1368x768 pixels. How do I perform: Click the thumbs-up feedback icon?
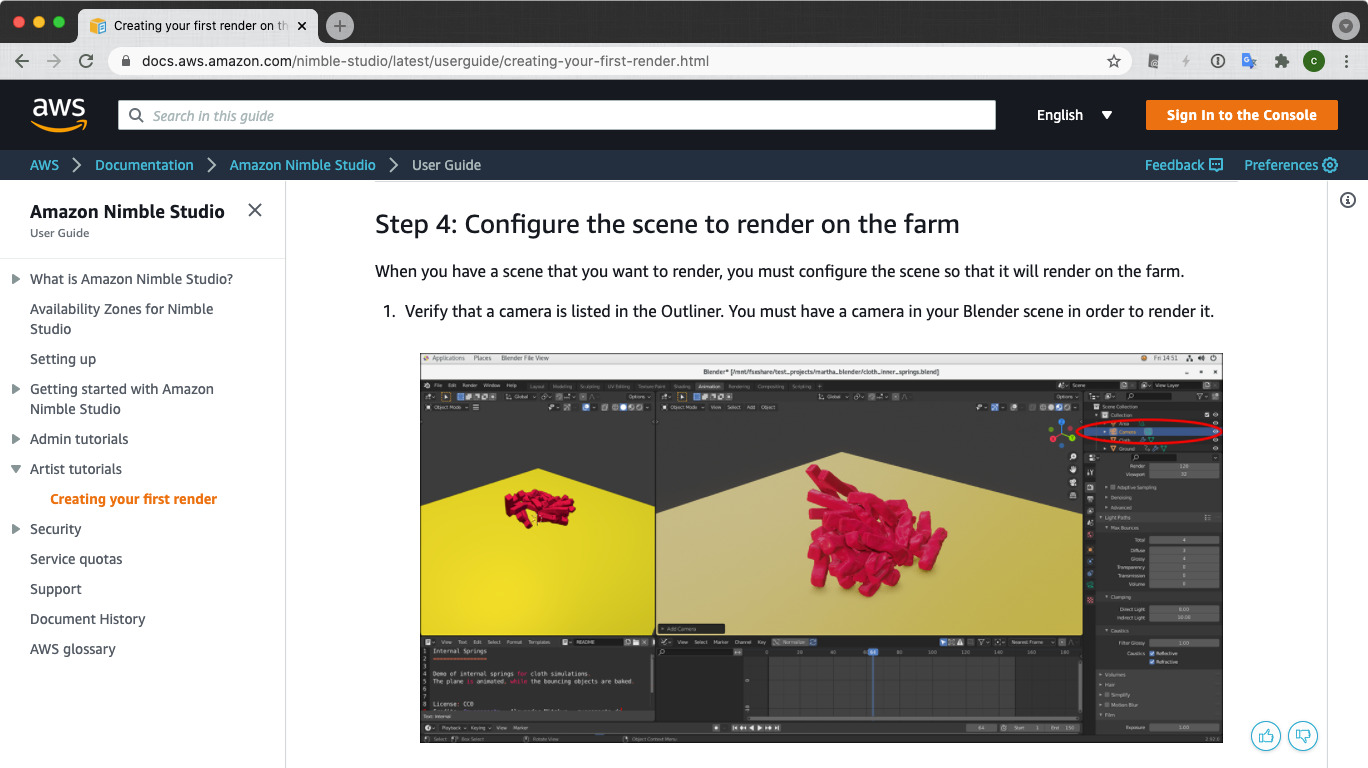click(1265, 735)
